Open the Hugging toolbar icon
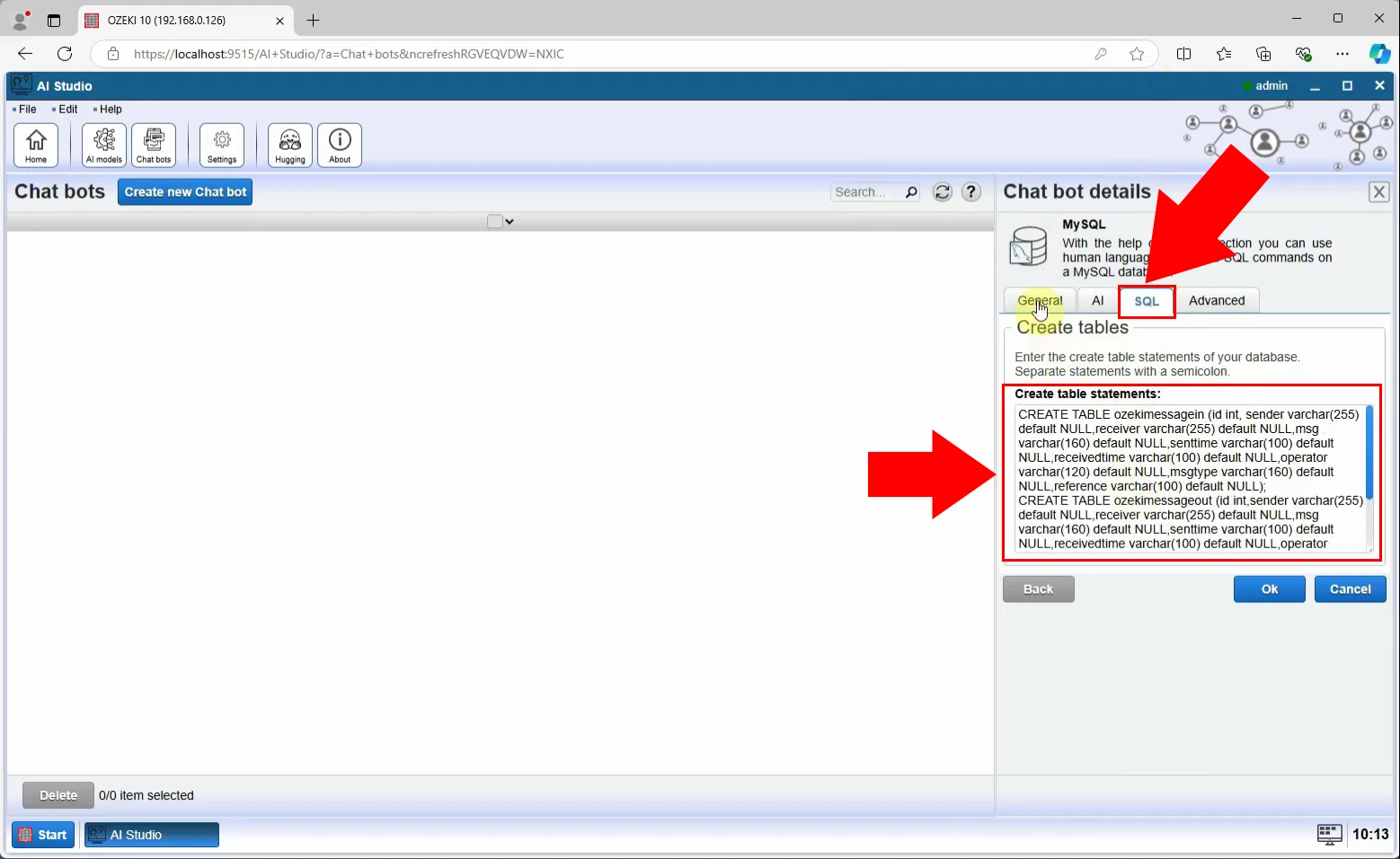The width and height of the screenshot is (1400, 859). 290,146
